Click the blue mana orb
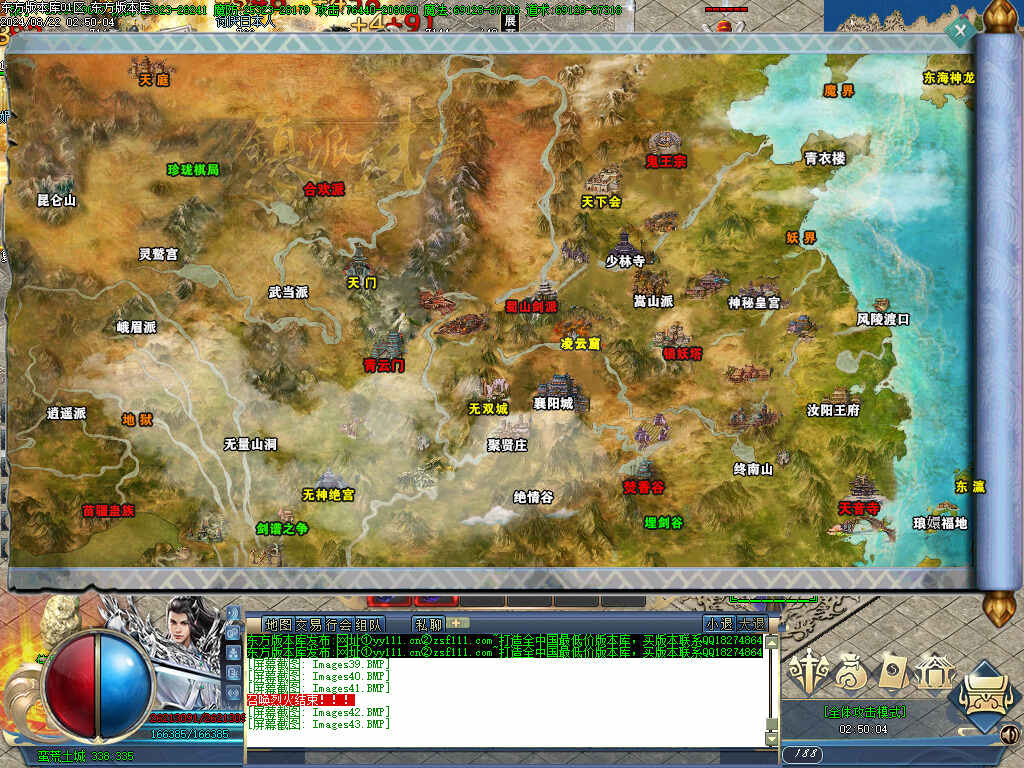1024x768 pixels. tap(126, 686)
